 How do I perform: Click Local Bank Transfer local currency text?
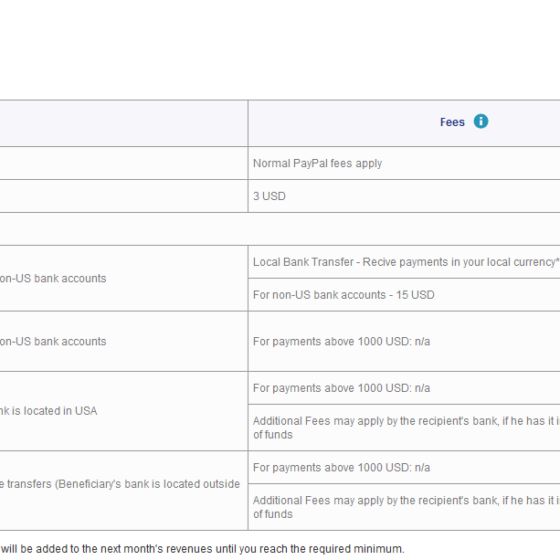point(406,262)
